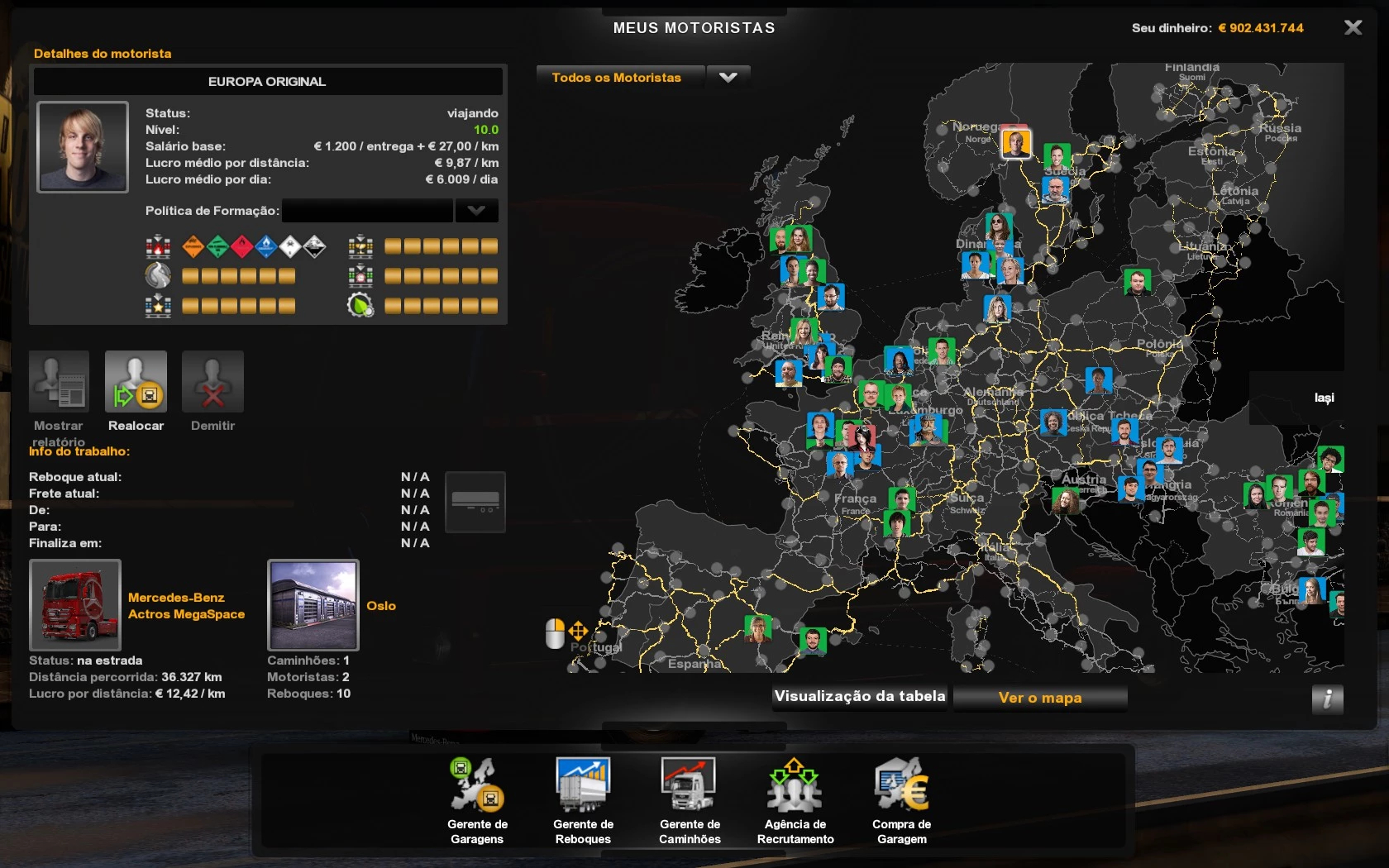
Task: Click the map info icon
Action: (x=1327, y=699)
